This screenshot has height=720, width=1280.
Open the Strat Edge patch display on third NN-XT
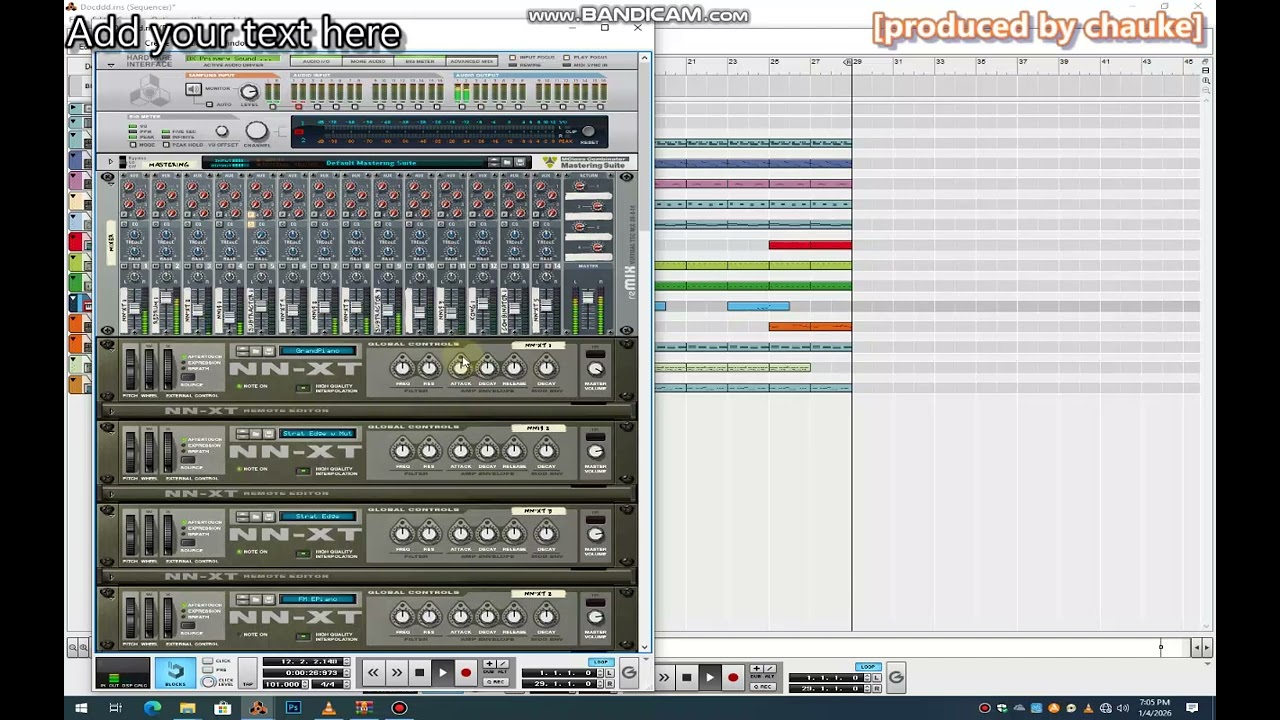(318, 517)
